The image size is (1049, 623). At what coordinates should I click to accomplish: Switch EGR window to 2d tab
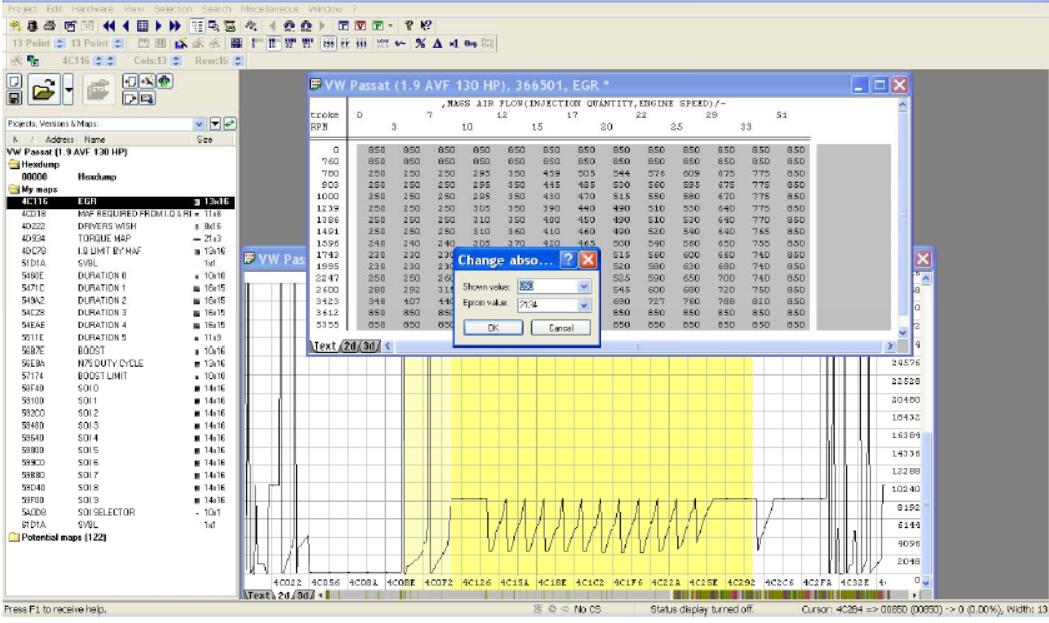349,346
